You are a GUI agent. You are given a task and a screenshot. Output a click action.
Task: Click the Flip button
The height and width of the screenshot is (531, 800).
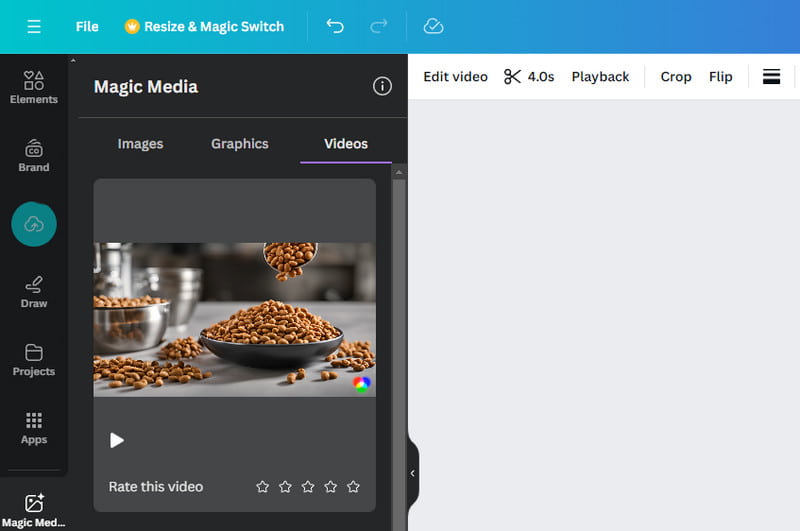(720, 77)
